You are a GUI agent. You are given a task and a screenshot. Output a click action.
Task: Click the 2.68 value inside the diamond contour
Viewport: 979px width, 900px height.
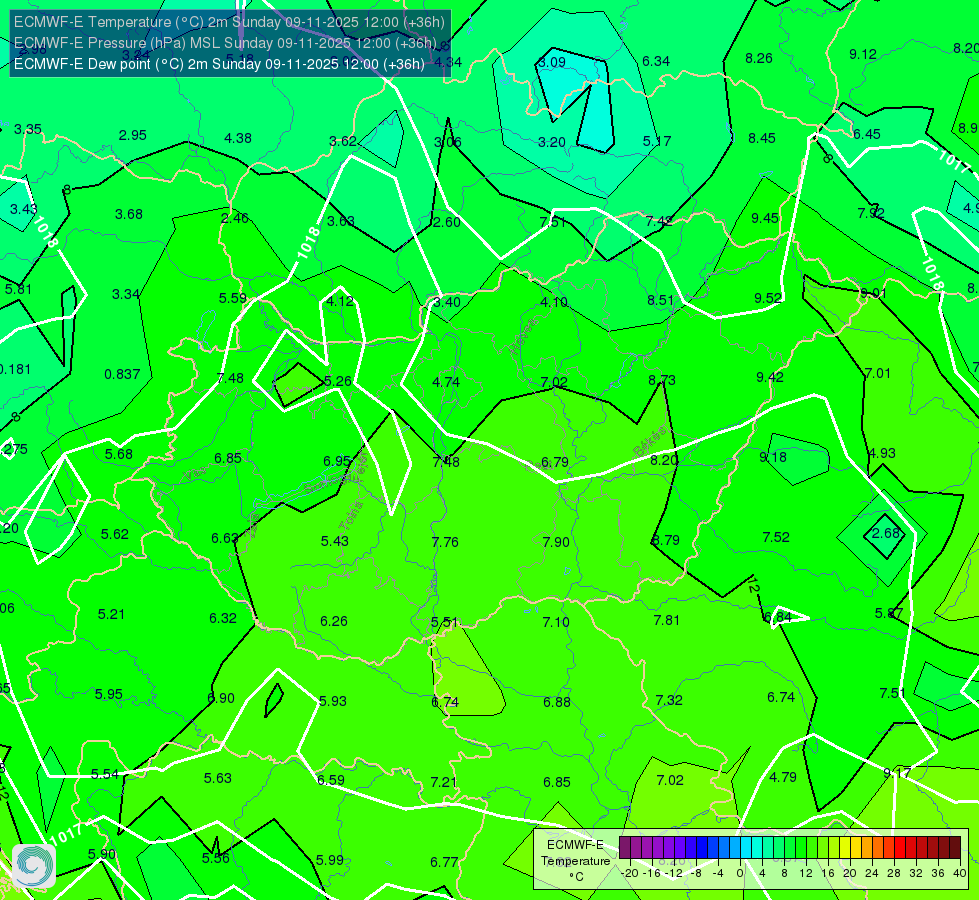pos(886,533)
